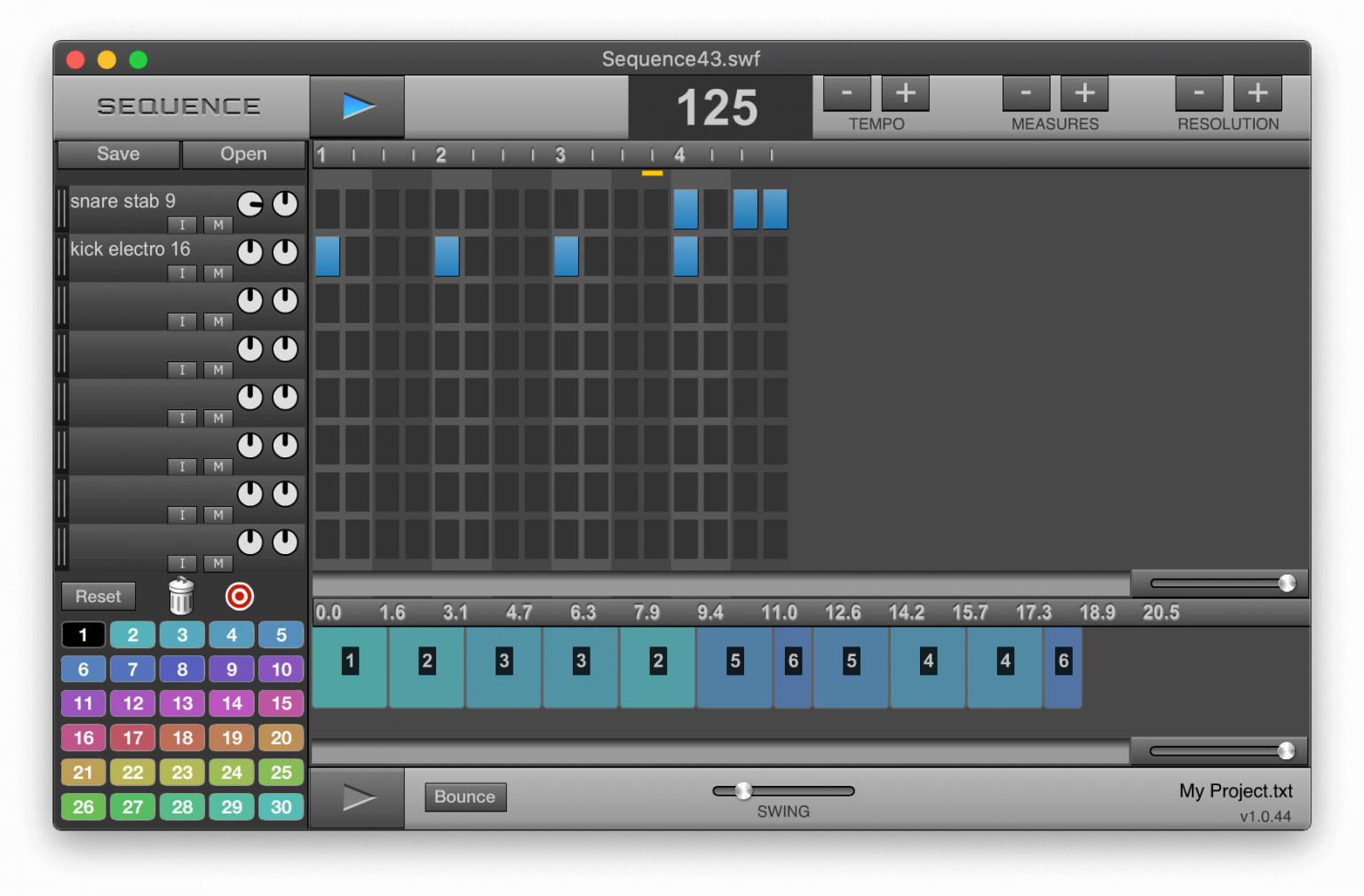Click the Bounce button

click(465, 797)
